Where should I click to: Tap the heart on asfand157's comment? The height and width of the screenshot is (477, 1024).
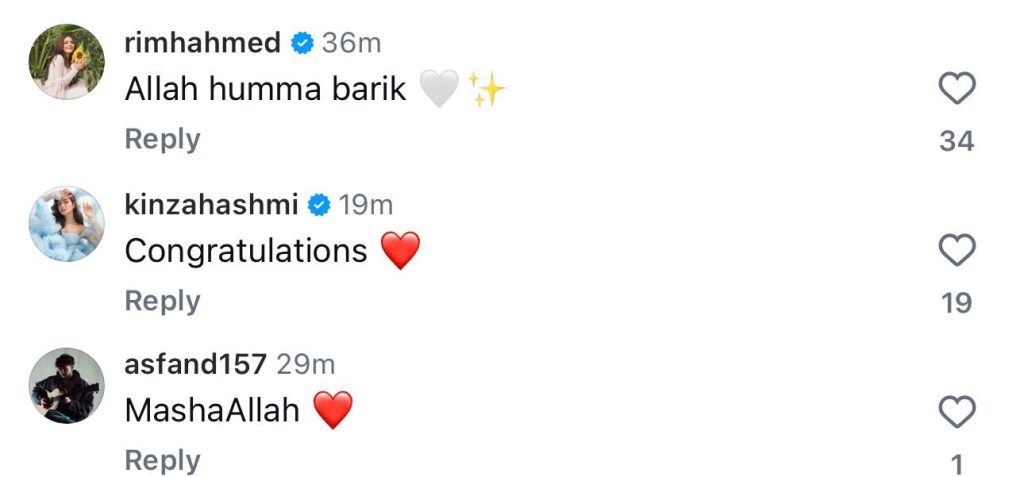point(957,411)
